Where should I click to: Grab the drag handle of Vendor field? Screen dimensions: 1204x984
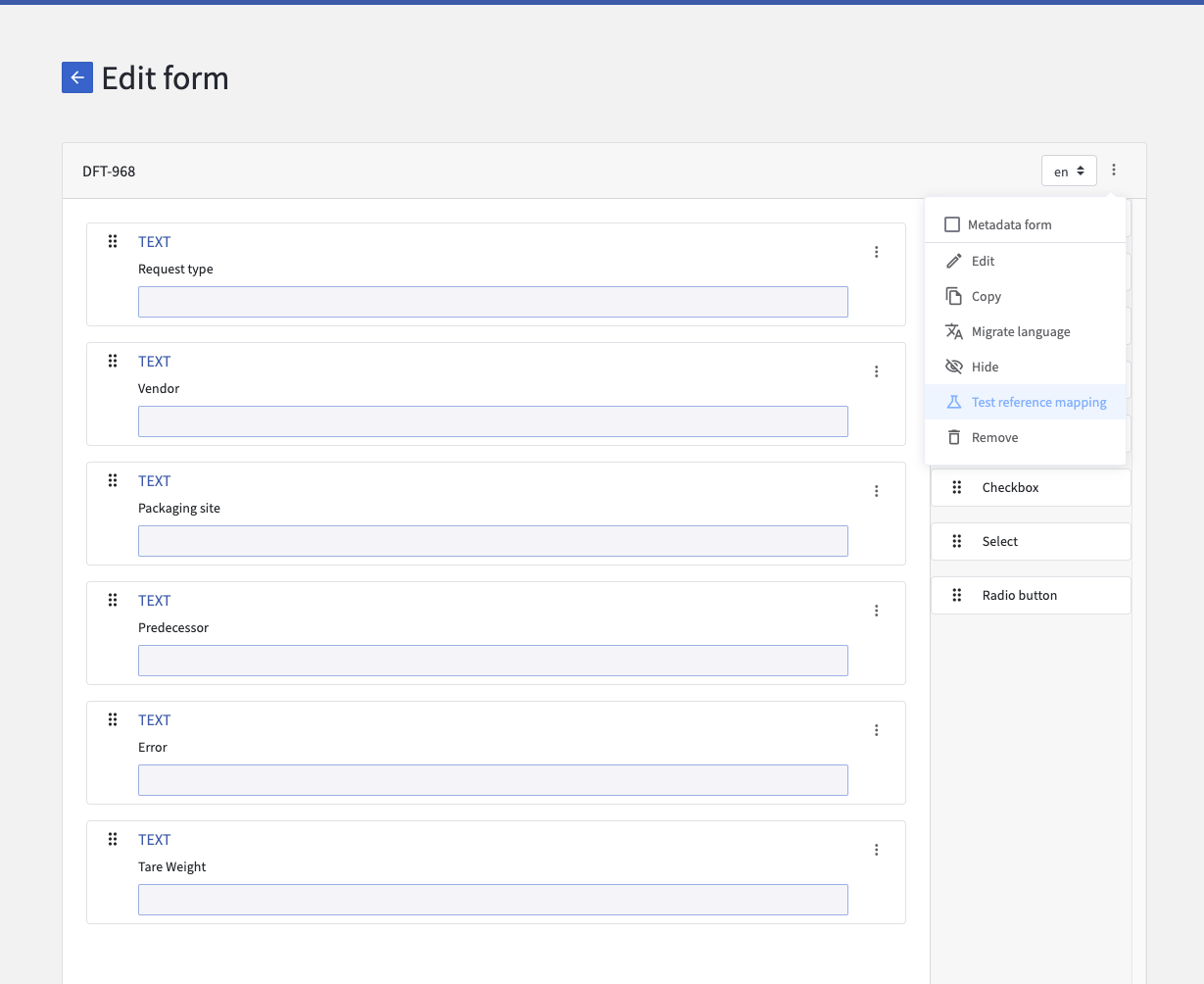point(113,361)
